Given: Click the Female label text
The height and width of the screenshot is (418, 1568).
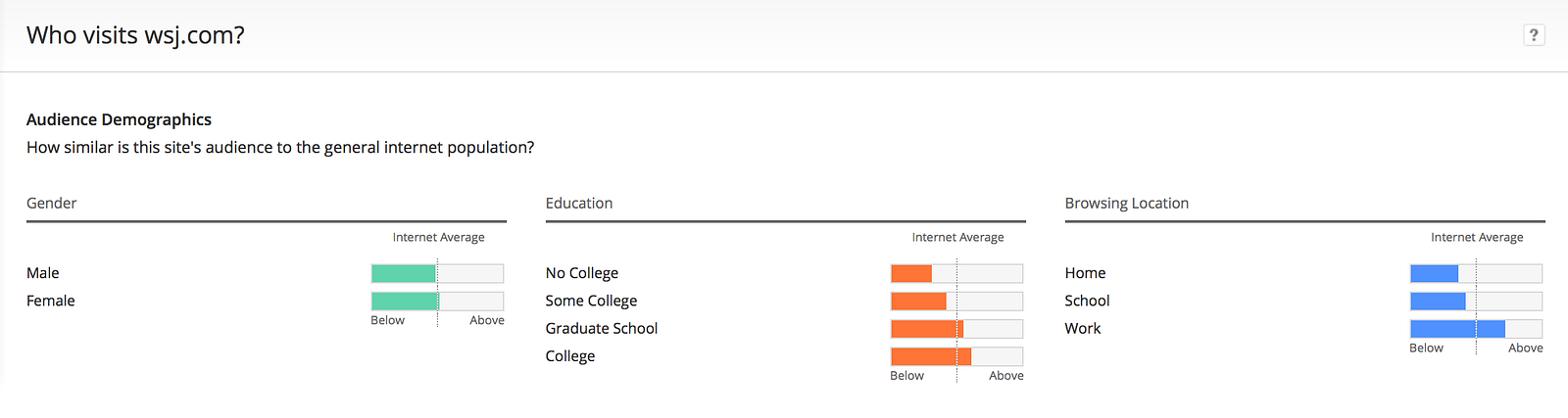Looking at the screenshot, I should point(51,301).
